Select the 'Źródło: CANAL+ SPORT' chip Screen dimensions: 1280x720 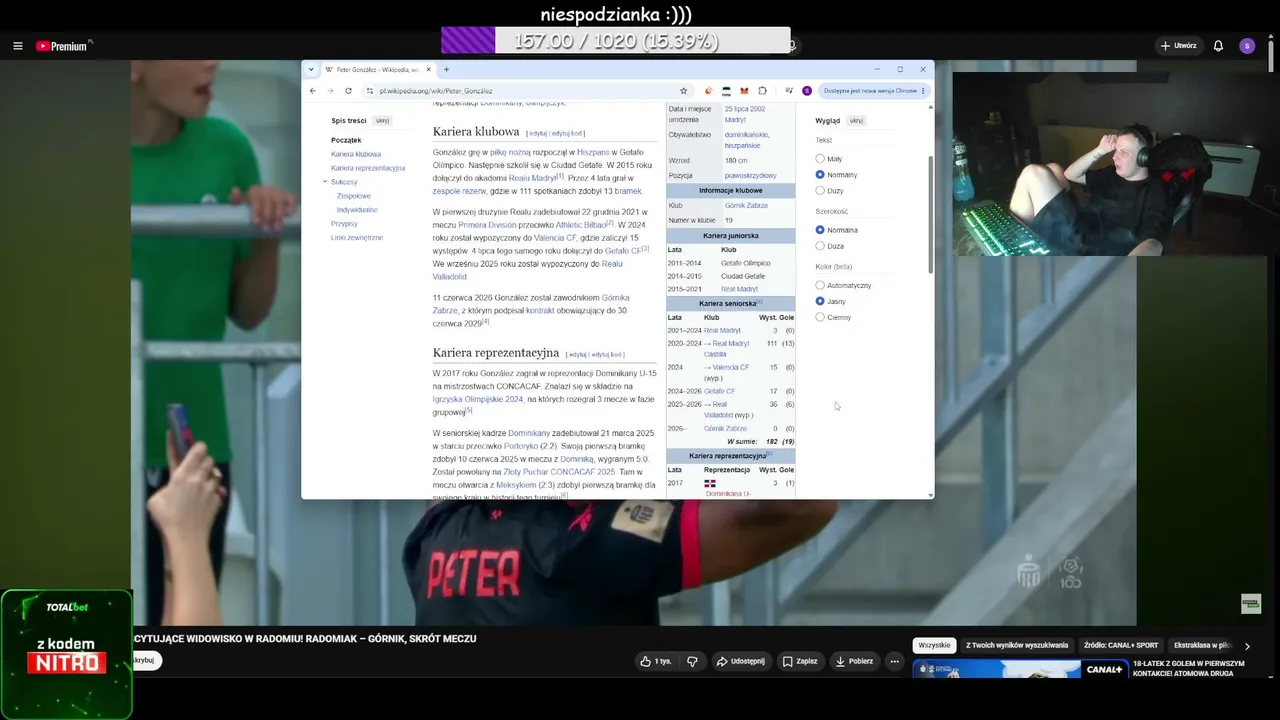[1121, 646]
